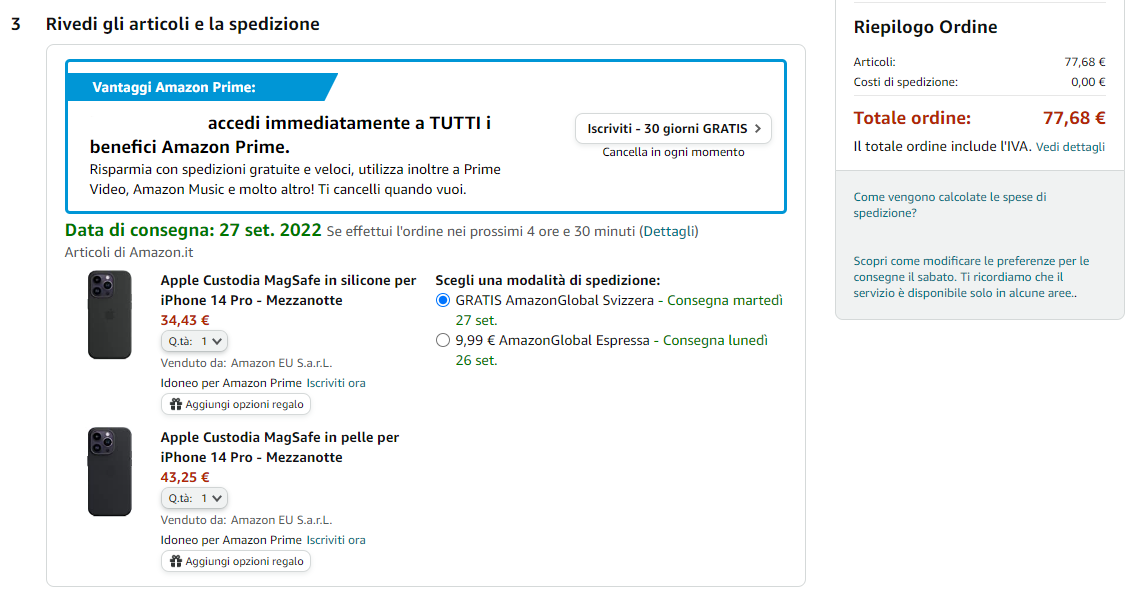The width and height of the screenshot is (1134, 597).
Task: Click the leather MagSafe case thumbnail
Action: [x=109, y=471]
